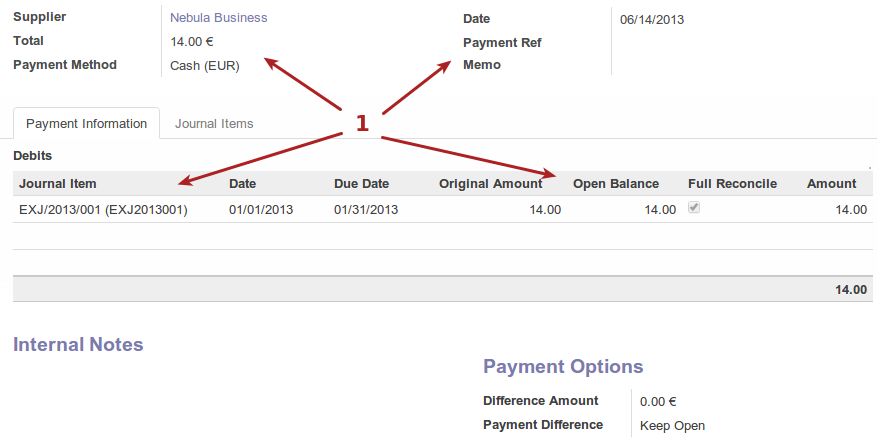Sort by the Amount column header
This screenshot has width=877, height=439.
tap(831, 184)
